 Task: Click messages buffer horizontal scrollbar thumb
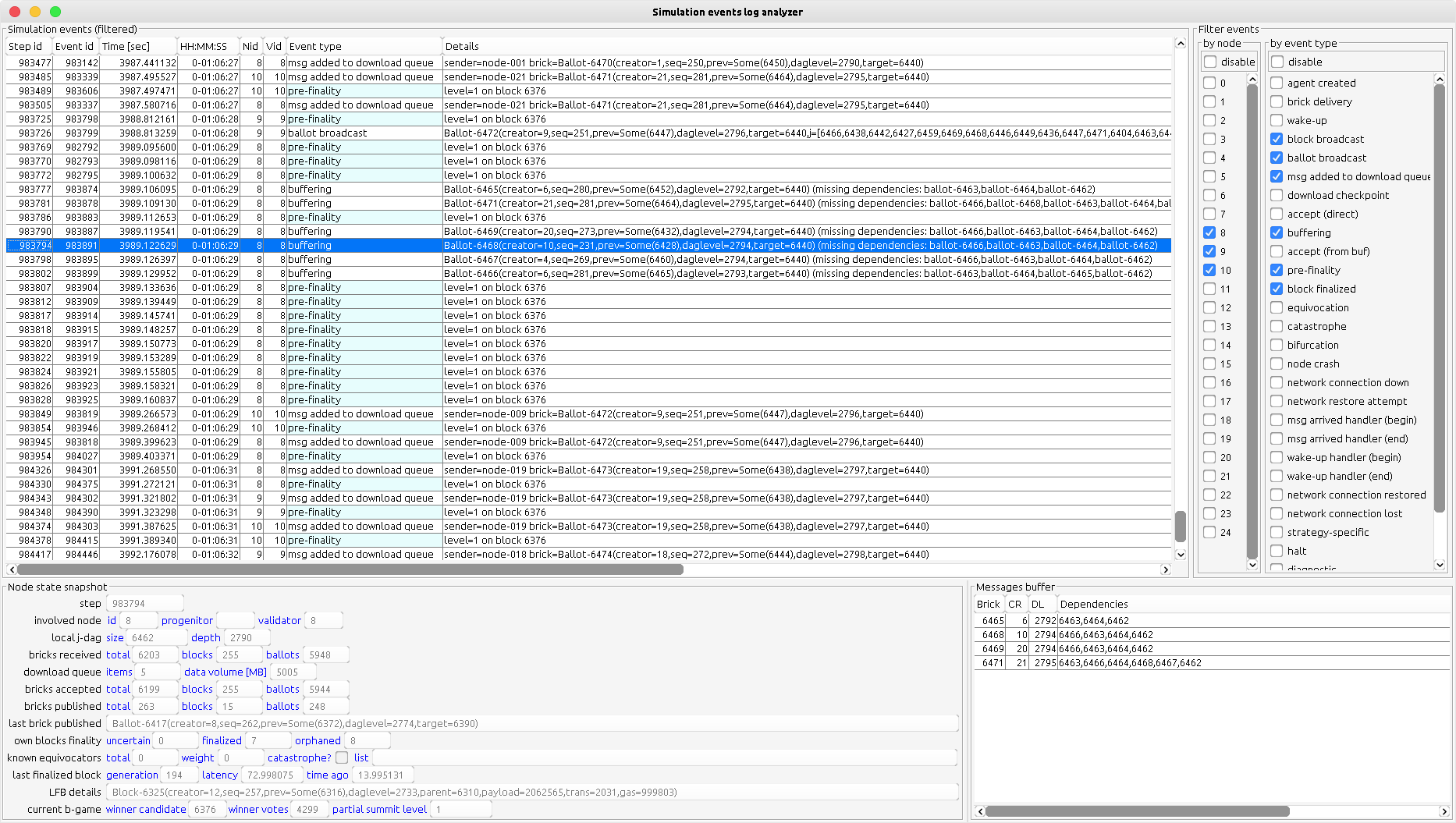pyautogui.click(x=1137, y=811)
